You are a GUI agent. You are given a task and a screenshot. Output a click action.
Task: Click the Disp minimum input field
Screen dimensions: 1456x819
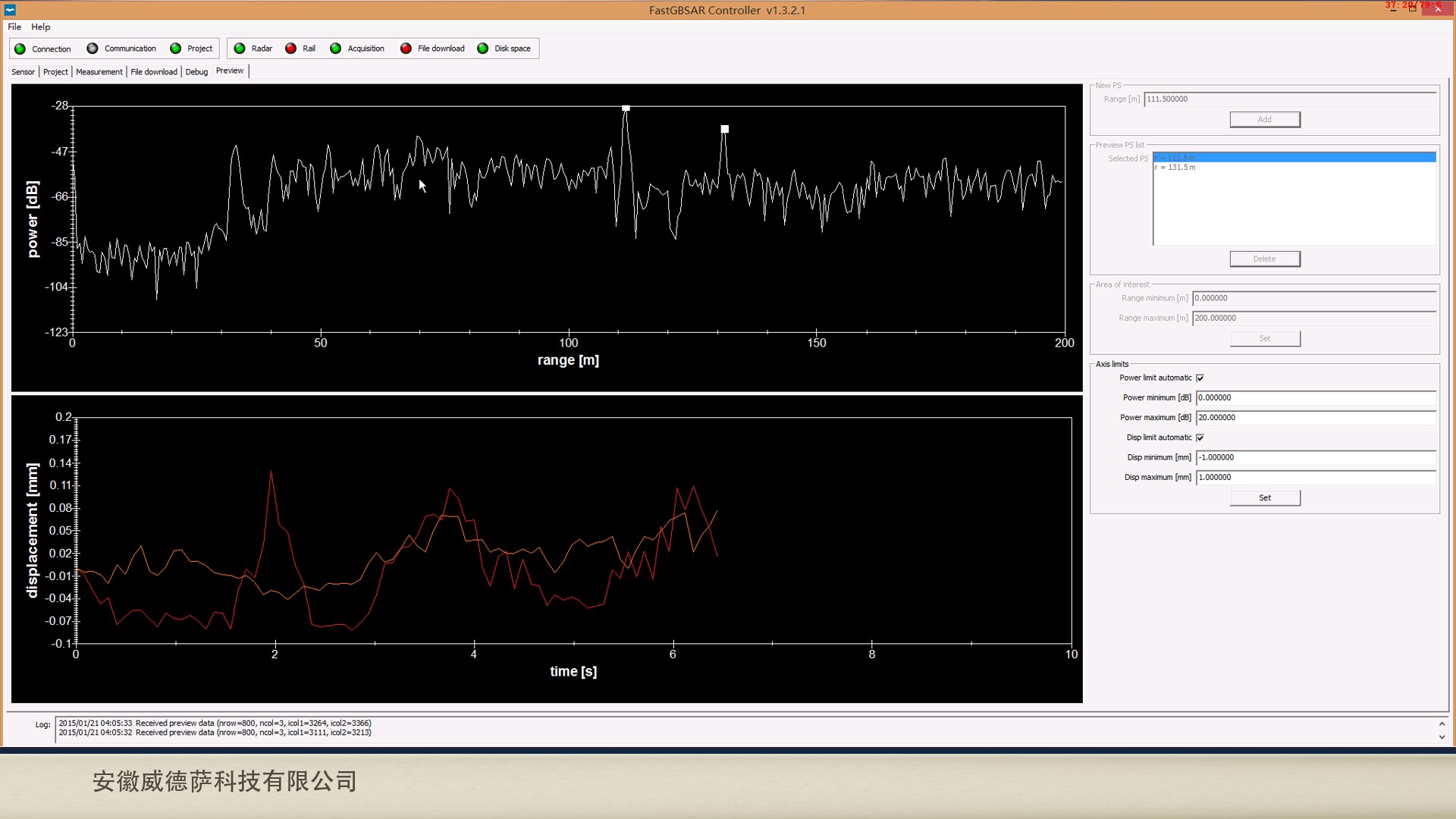pyautogui.click(x=1316, y=458)
